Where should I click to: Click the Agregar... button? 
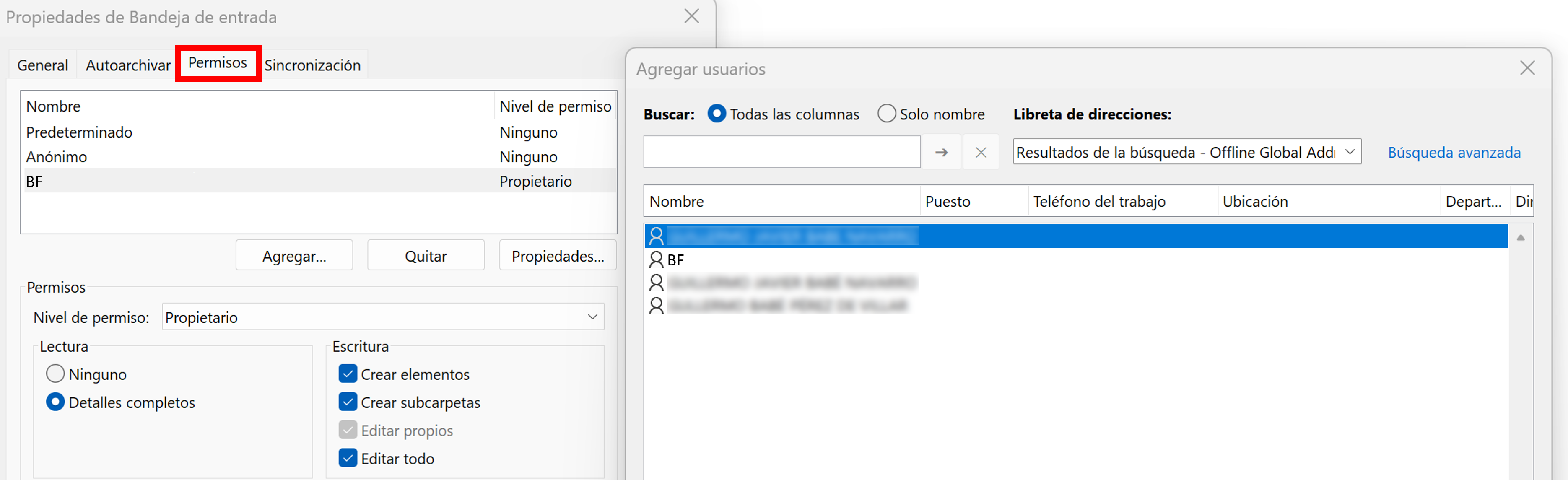point(294,256)
